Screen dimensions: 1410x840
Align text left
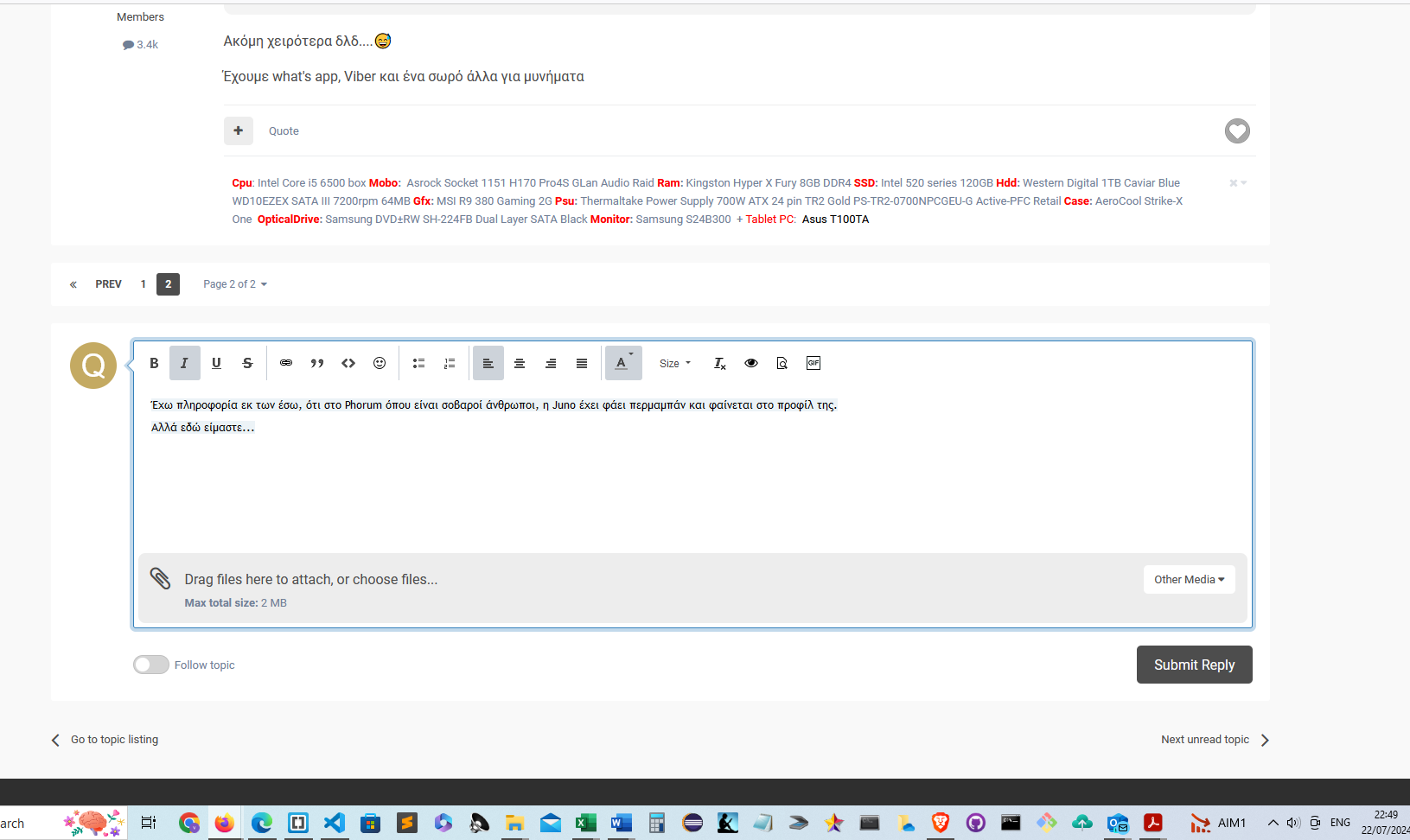coord(488,363)
